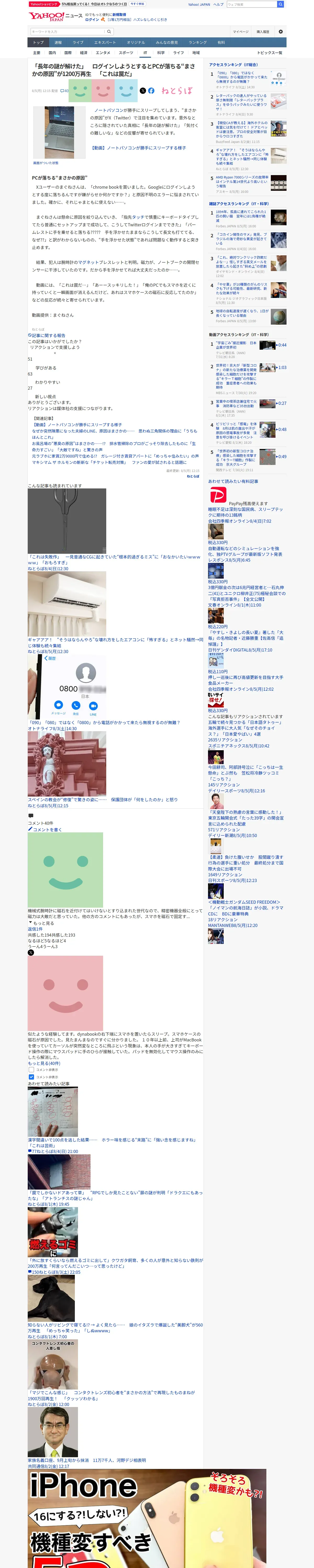
Task: Open settings gear icon in header
Action: point(281,32)
